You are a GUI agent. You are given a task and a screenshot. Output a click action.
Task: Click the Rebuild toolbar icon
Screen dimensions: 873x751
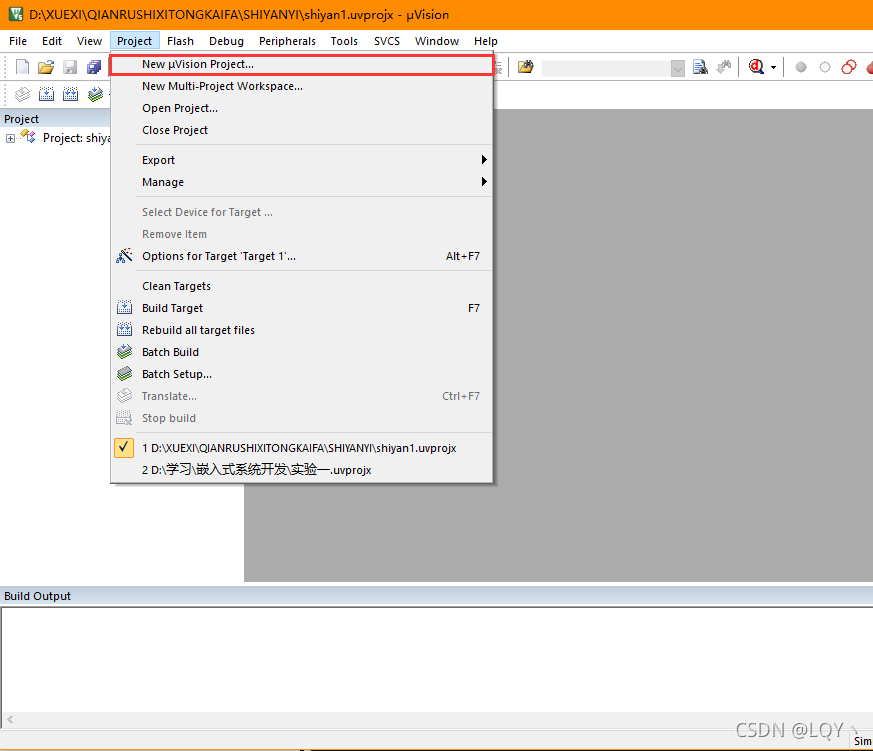click(70, 94)
